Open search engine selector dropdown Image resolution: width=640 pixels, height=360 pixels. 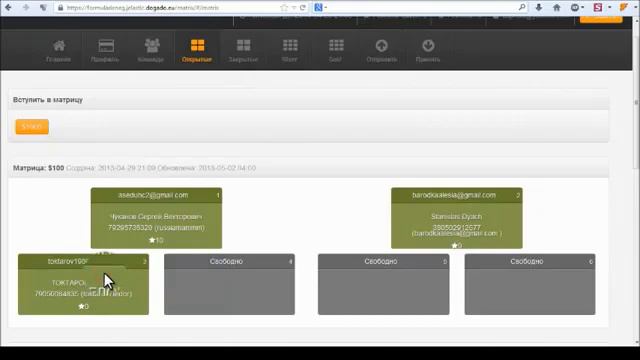(x=320, y=7)
